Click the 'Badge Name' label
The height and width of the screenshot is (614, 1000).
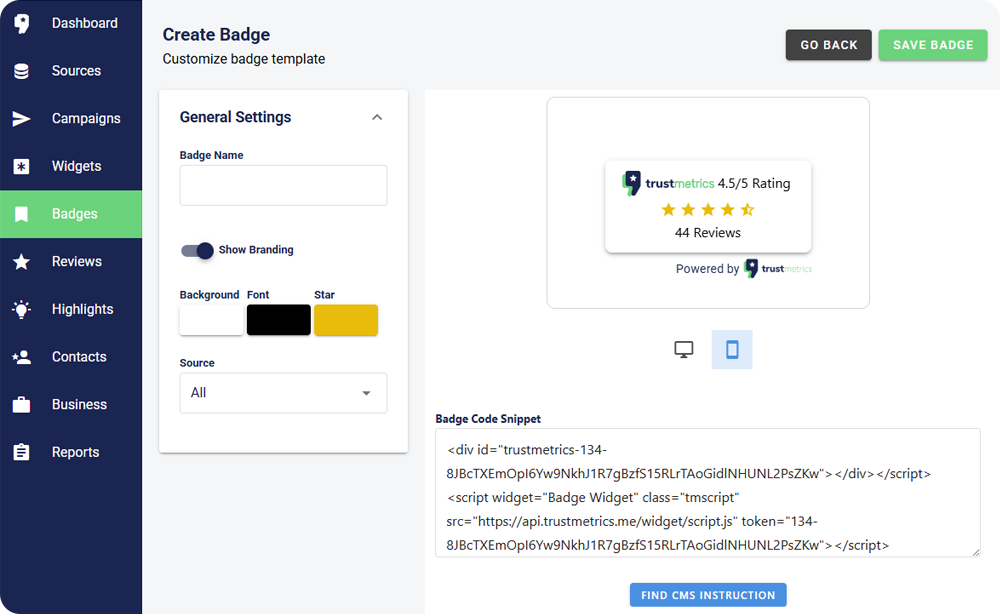pyautogui.click(x=211, y=156)
